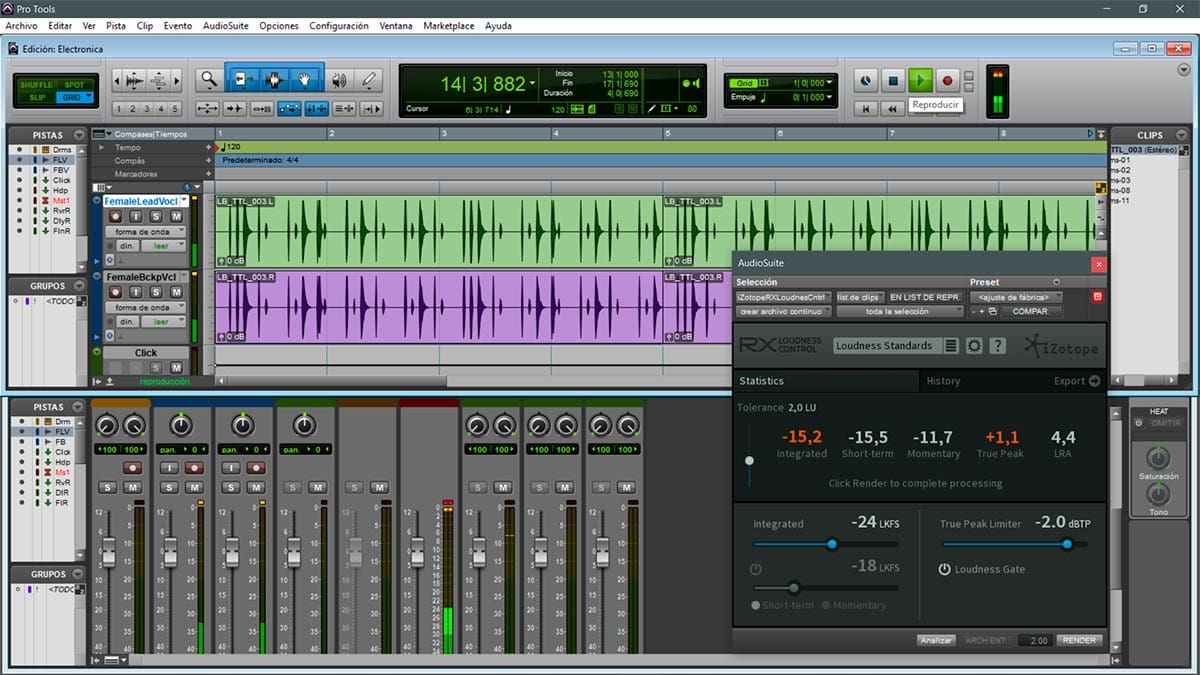Screen dimensions: 1200x675
Task: Enable SPOT edit mode
Action: click(74, 85)
